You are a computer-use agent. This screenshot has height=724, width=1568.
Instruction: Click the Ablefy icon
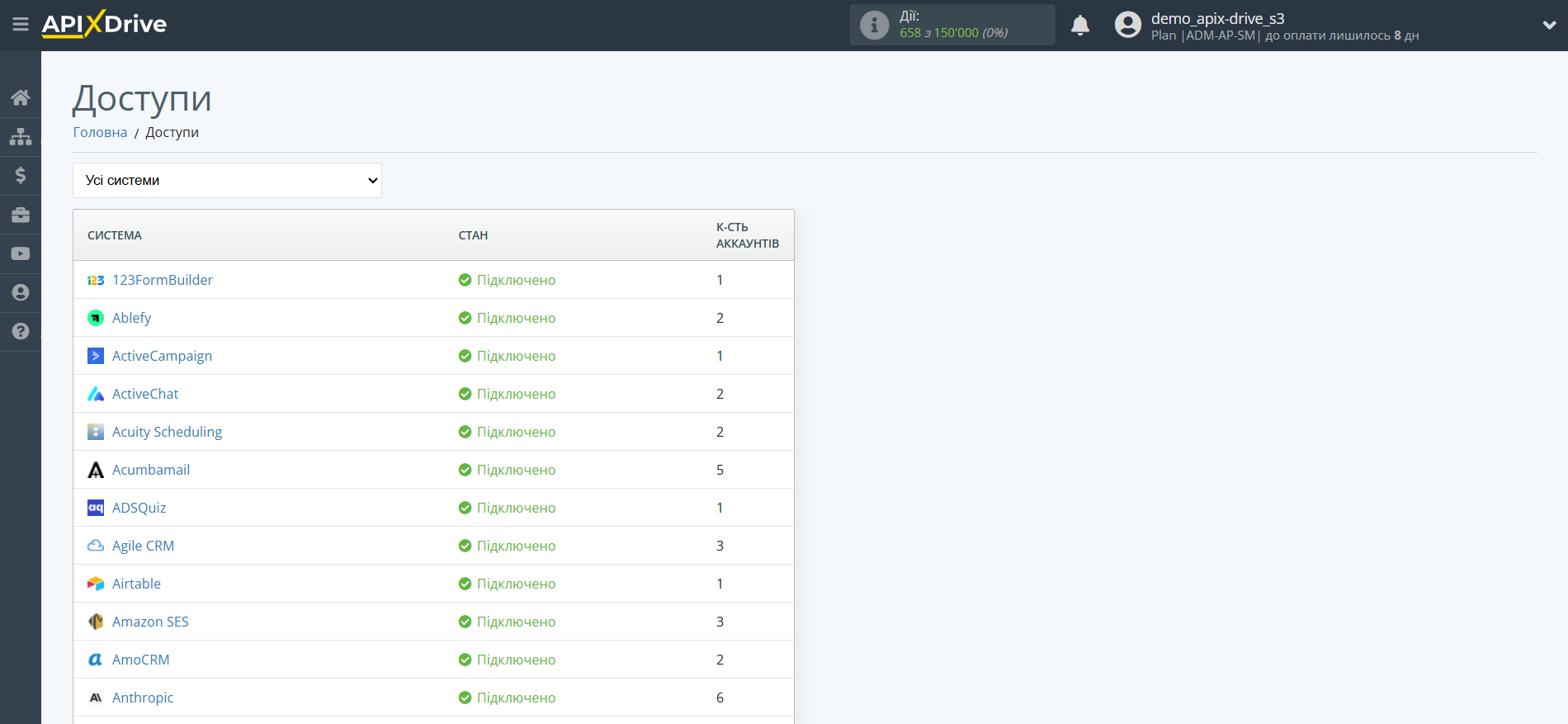[x=96, y=318]
